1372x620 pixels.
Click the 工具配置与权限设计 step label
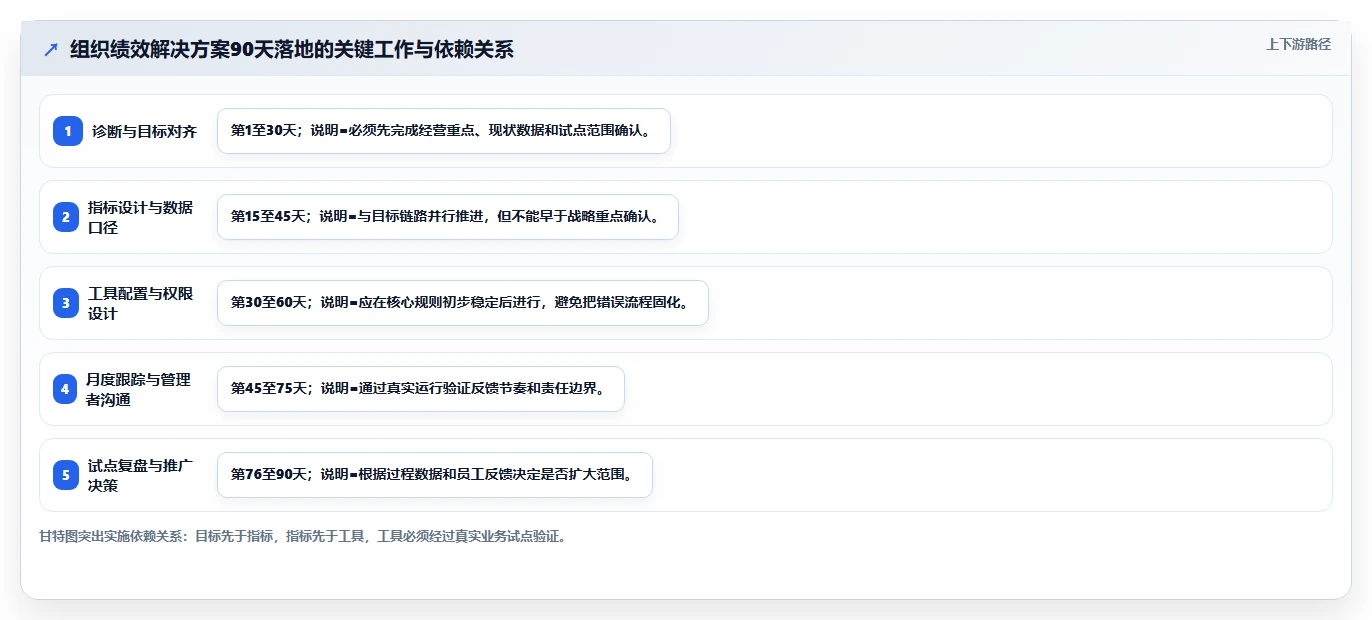click(x=141, y=303)
